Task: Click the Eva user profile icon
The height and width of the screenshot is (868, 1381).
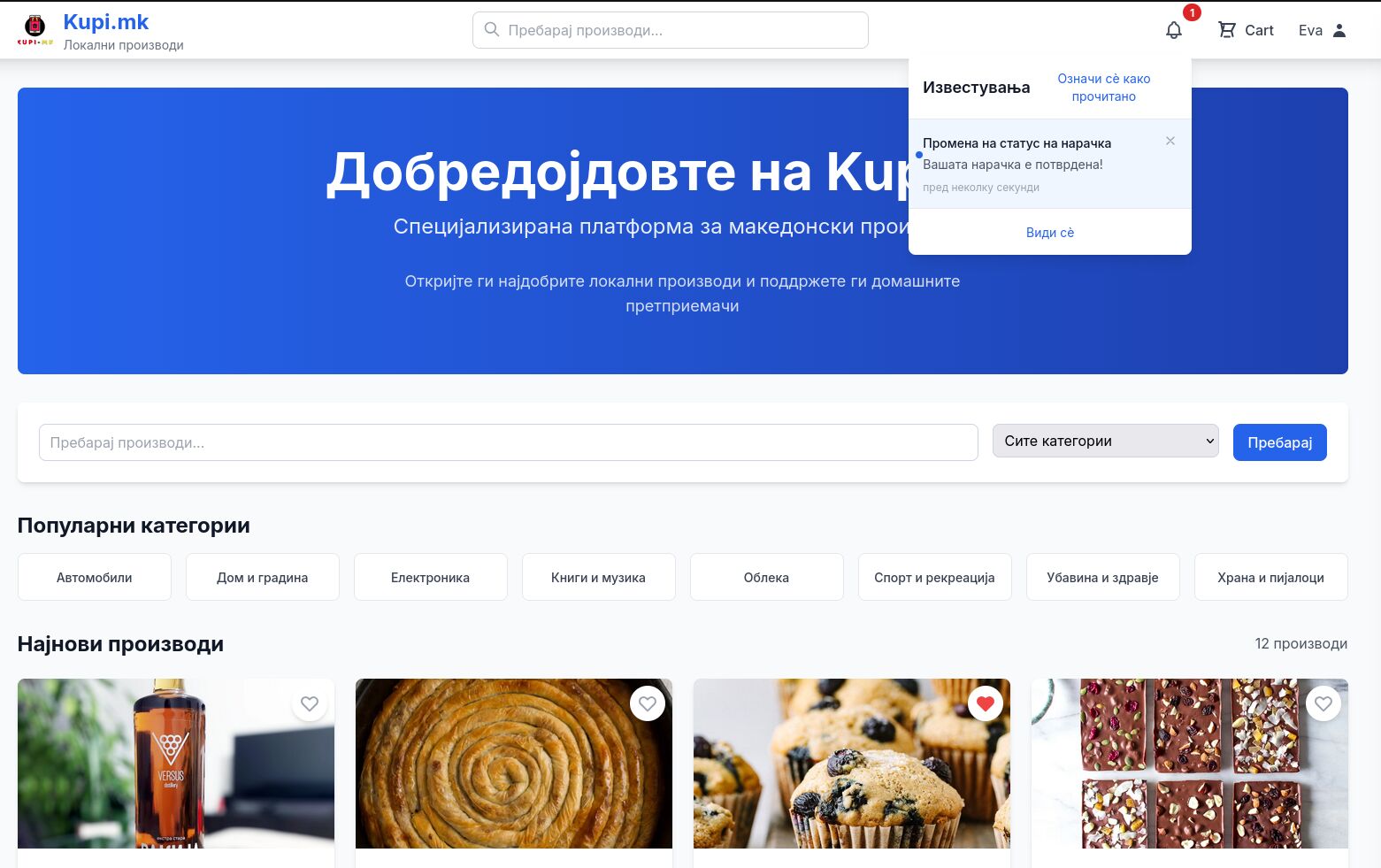Action: coord(1339,30)
